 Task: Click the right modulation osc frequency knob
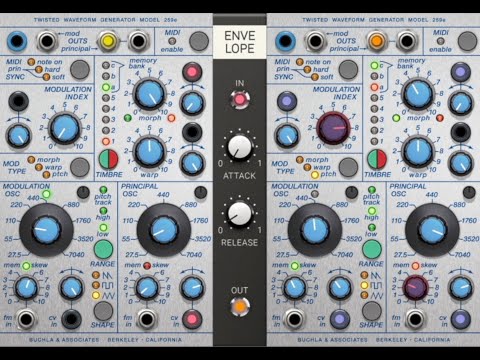coord(315,230)
